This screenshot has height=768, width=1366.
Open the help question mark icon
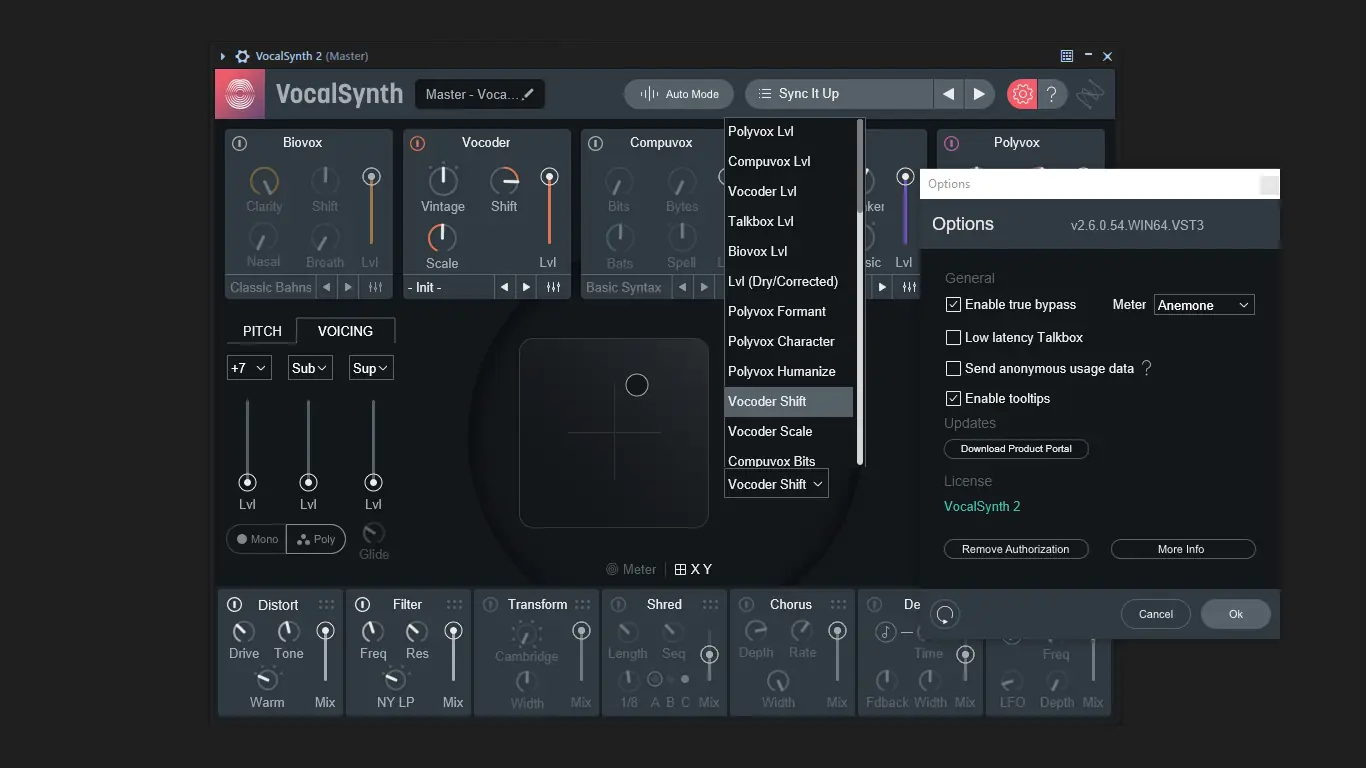(1052, 93)
